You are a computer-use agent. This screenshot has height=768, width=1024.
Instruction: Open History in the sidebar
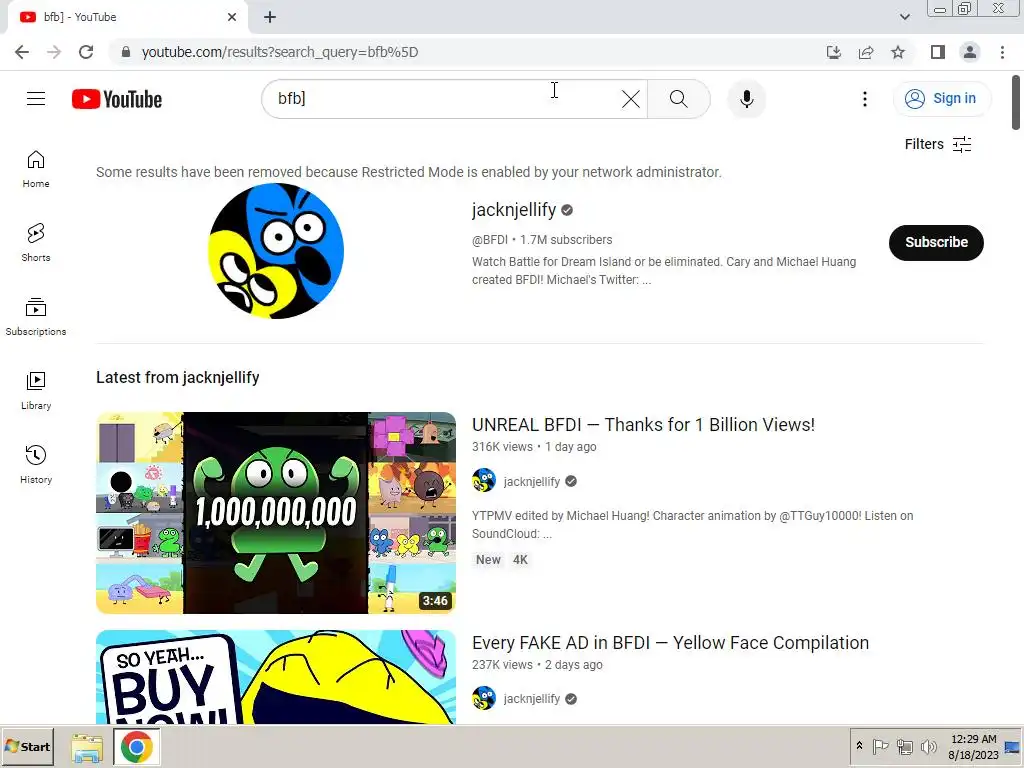coord(36,464)
